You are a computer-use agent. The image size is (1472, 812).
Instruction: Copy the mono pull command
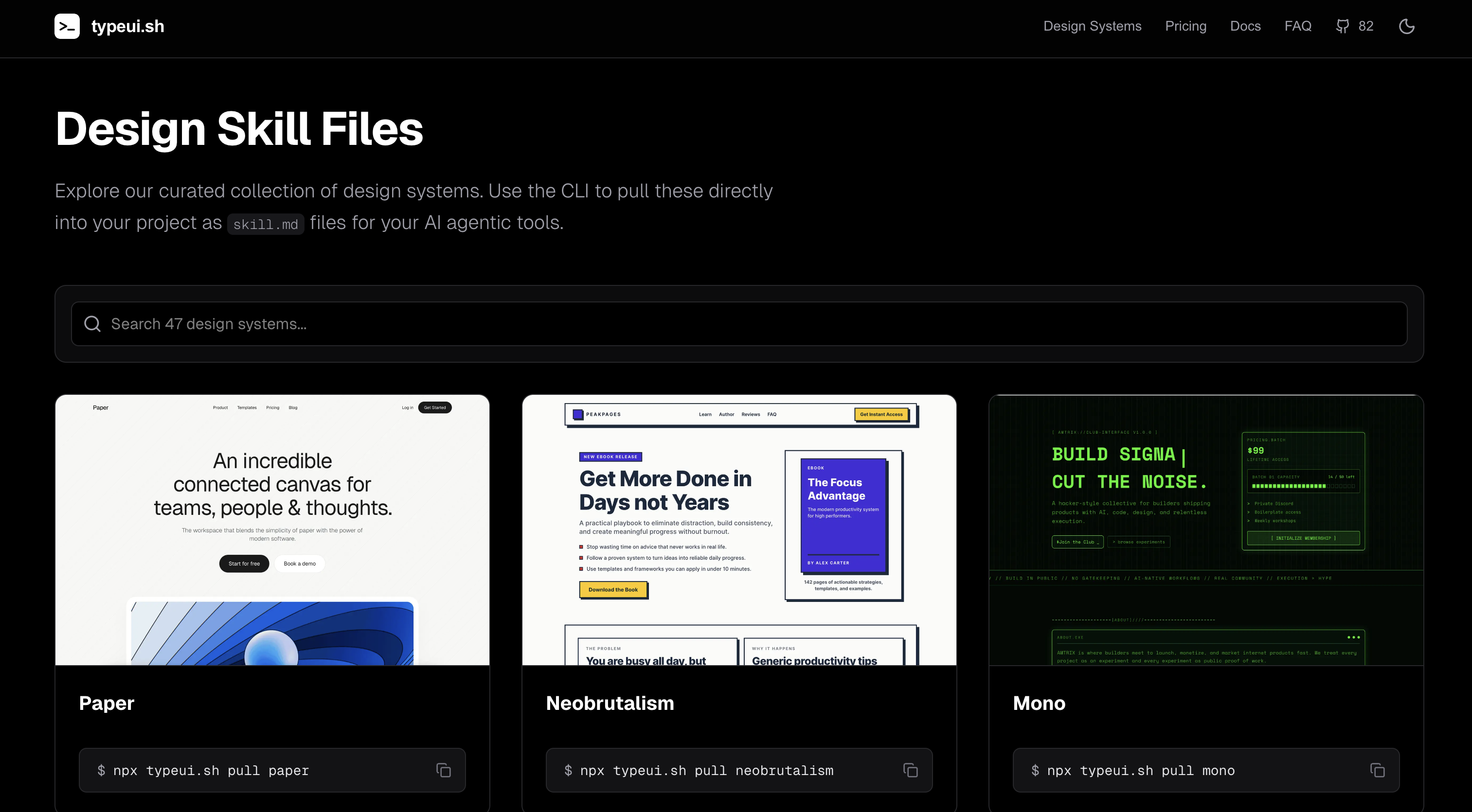coord(1377,770)
